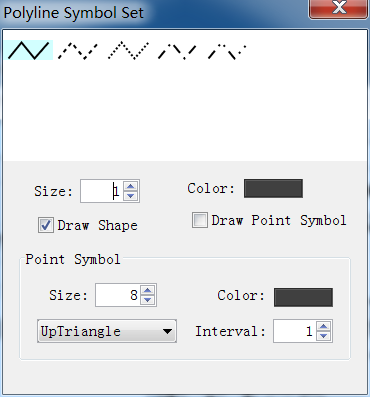Decrease the Interval value with down arrow
This screenshot has height=397, width=370.
click(324, 336)
